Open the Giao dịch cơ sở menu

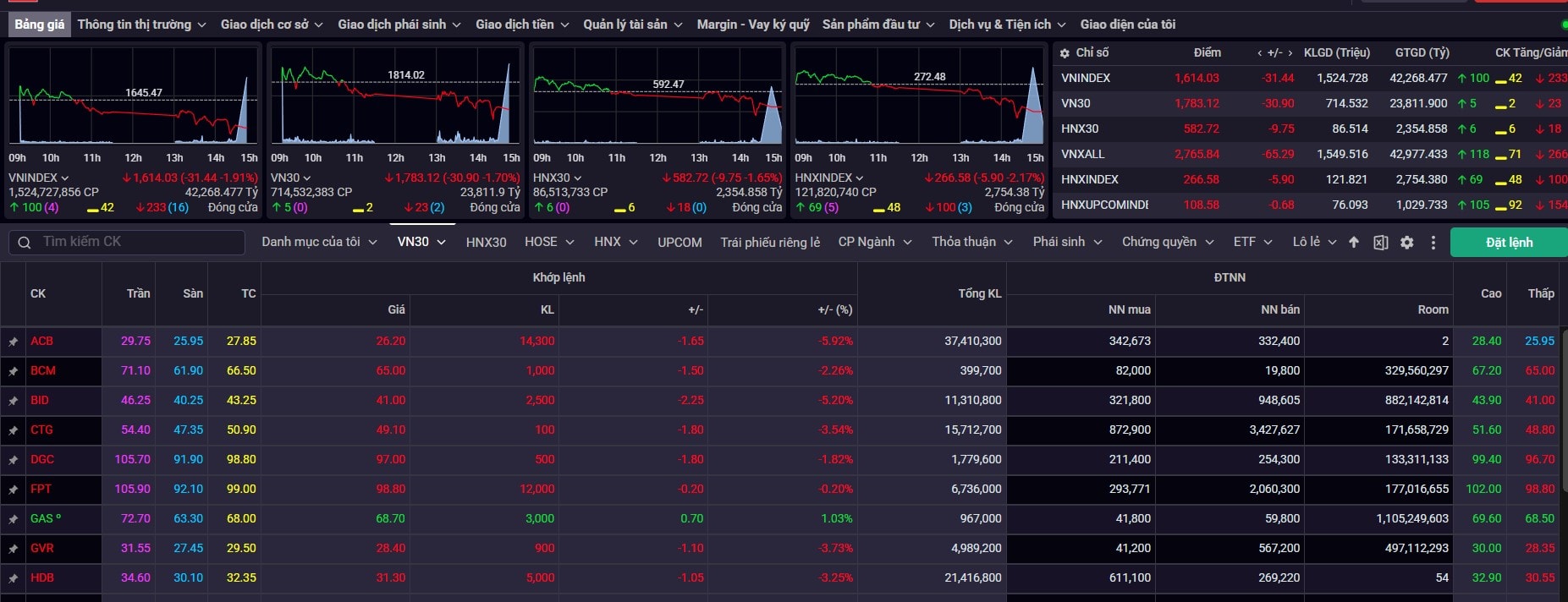[x=272, y=25]
